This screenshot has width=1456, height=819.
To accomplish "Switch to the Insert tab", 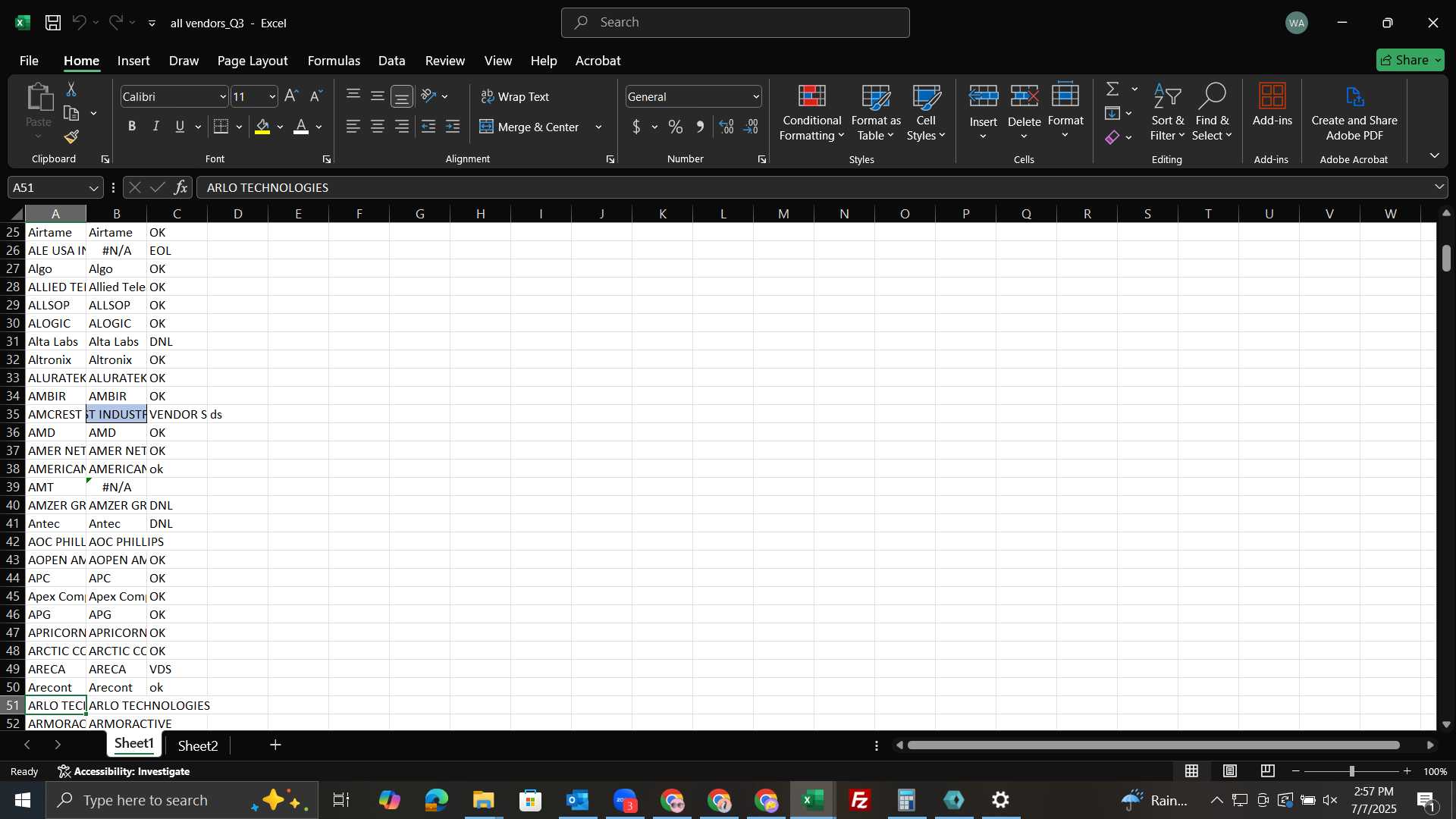I will (x=133, y=61).
